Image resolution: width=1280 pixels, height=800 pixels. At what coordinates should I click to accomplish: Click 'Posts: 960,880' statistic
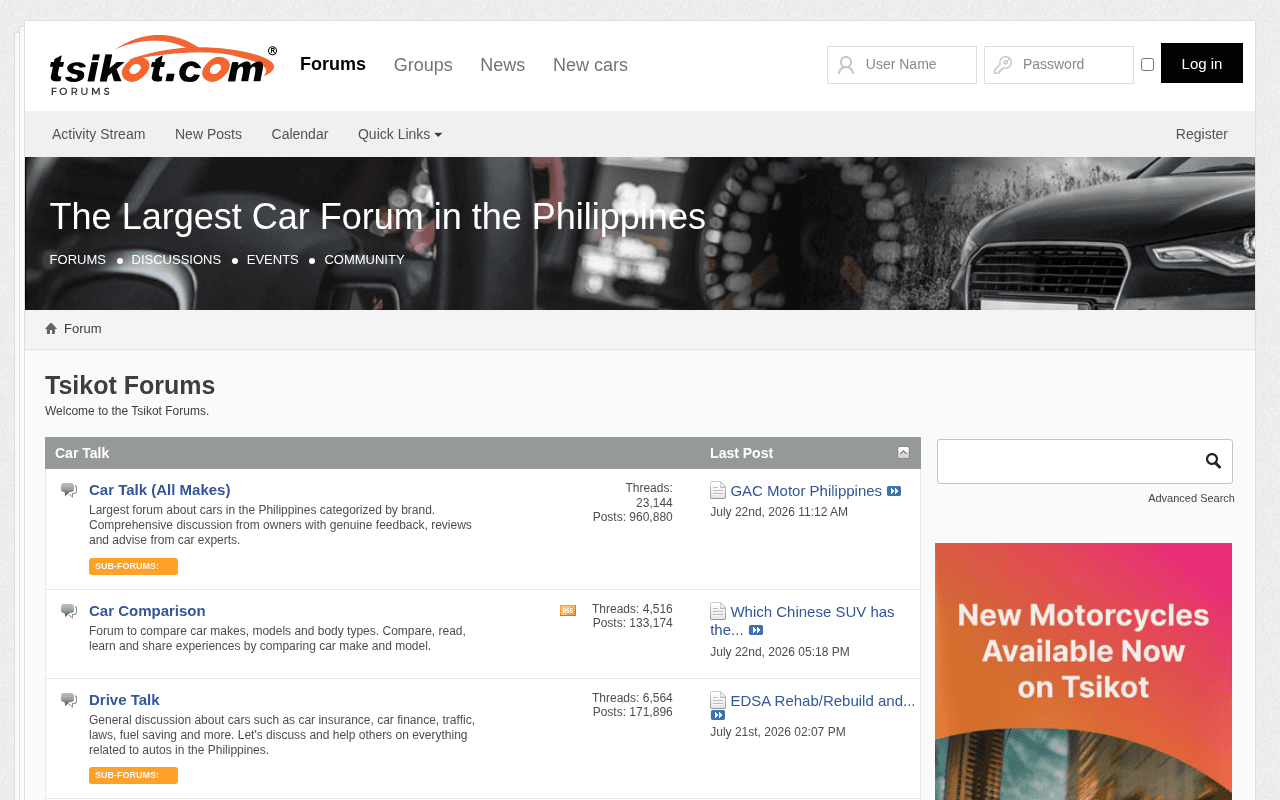point(633,517)
